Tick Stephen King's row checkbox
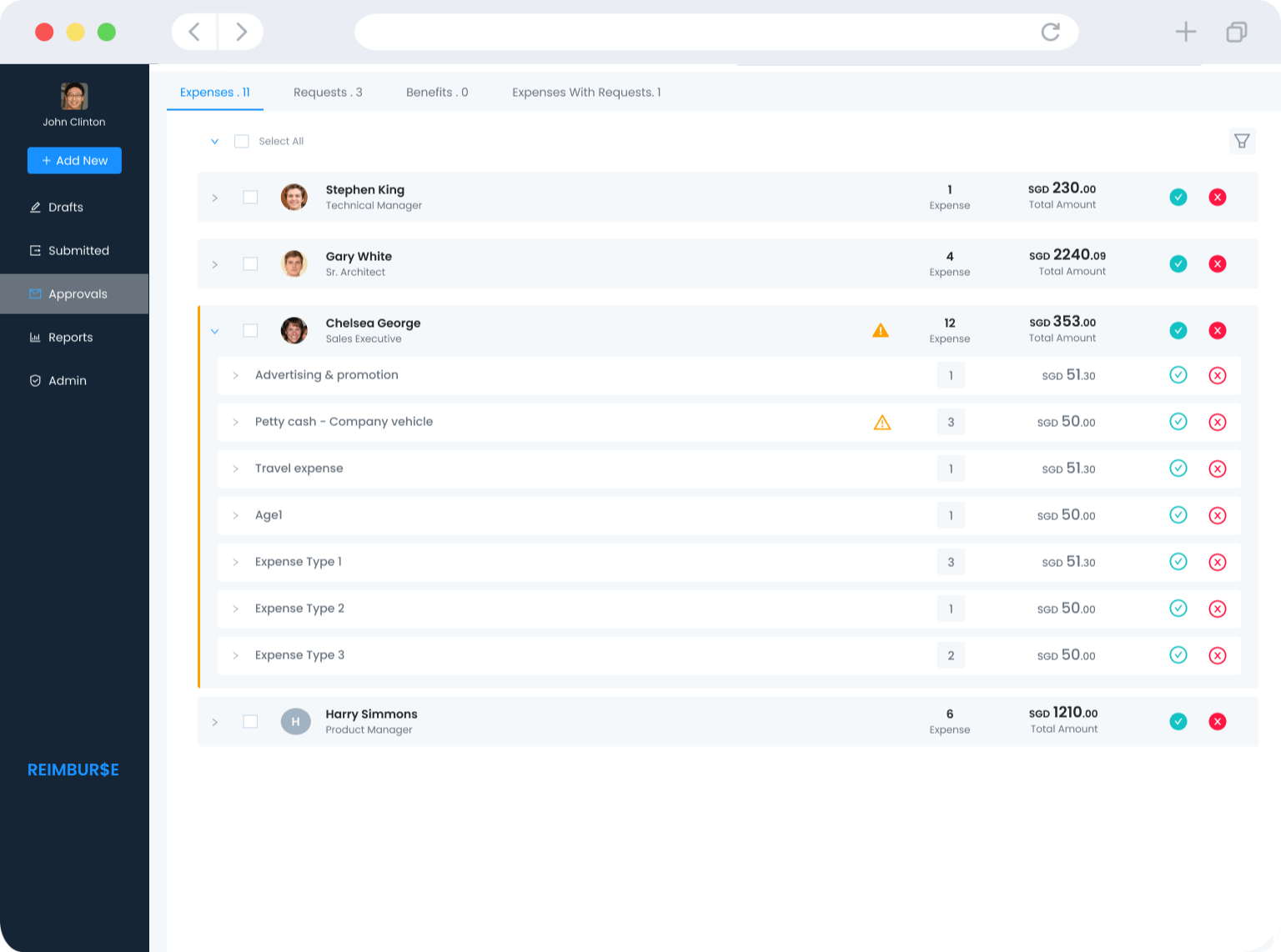 coord(250,198)
